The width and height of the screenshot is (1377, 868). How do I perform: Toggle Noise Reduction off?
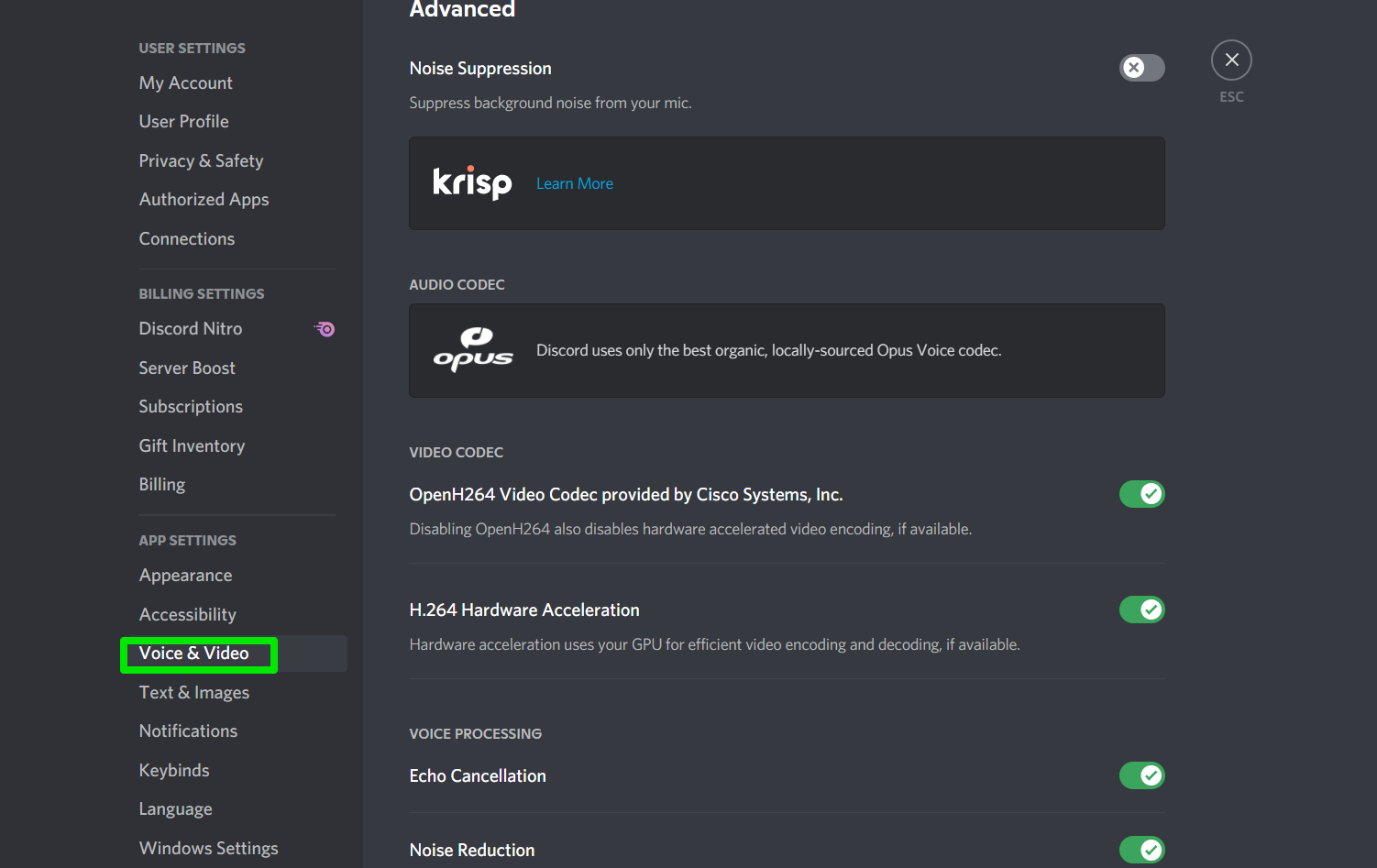point(1142,850)
